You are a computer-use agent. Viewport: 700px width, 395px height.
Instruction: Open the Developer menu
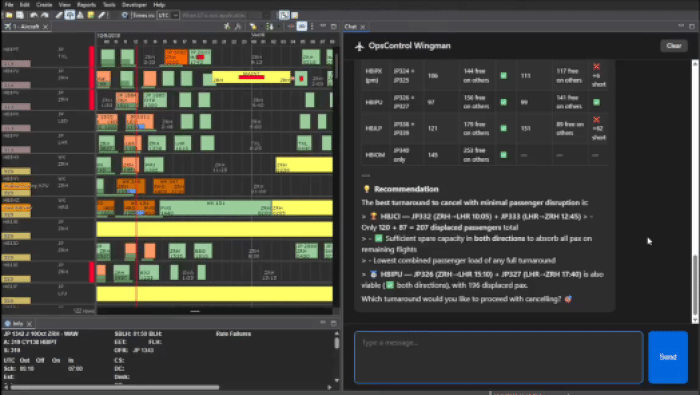pyautogui.click(x=134, y=4)
